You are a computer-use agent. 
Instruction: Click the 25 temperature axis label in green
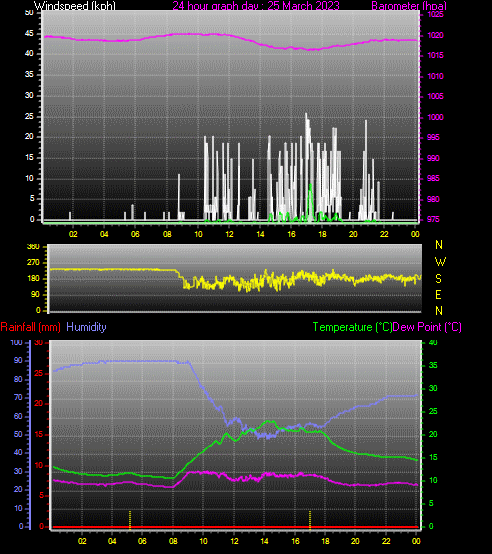(433, 411)
